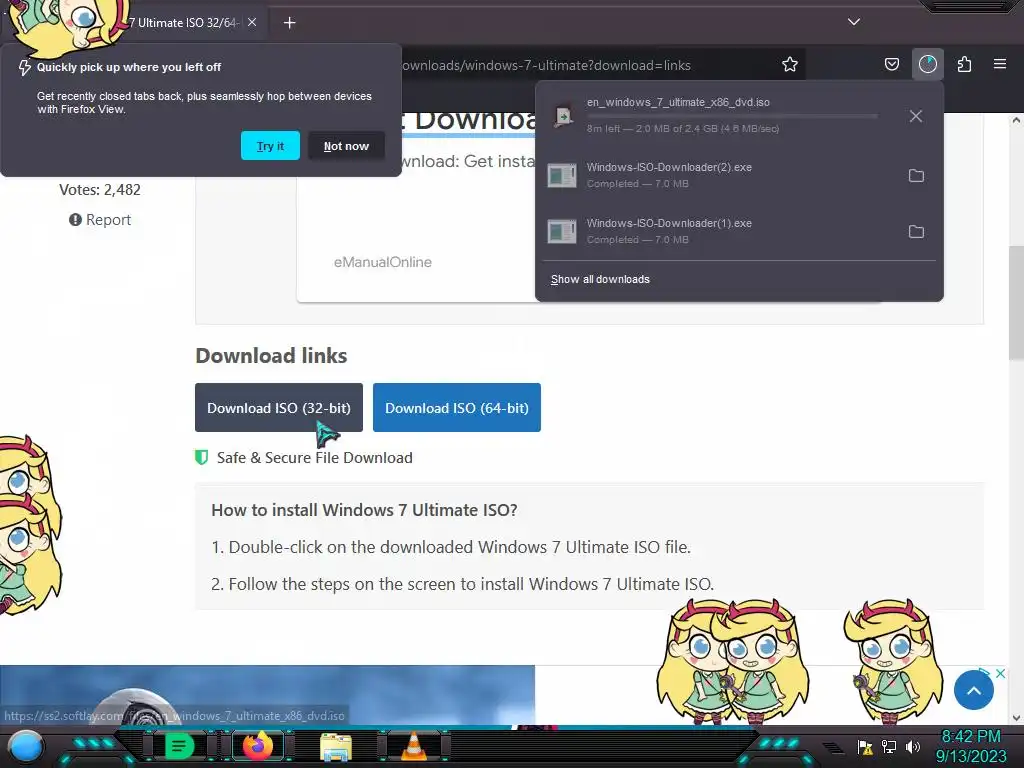Bookmark this page with the star
1024x768 pixels.
point(790,65)
